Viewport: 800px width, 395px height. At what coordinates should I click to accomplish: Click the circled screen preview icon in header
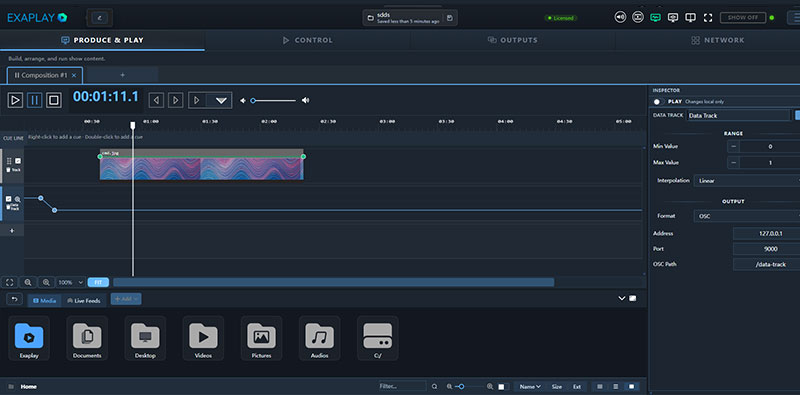coord(638,18)
